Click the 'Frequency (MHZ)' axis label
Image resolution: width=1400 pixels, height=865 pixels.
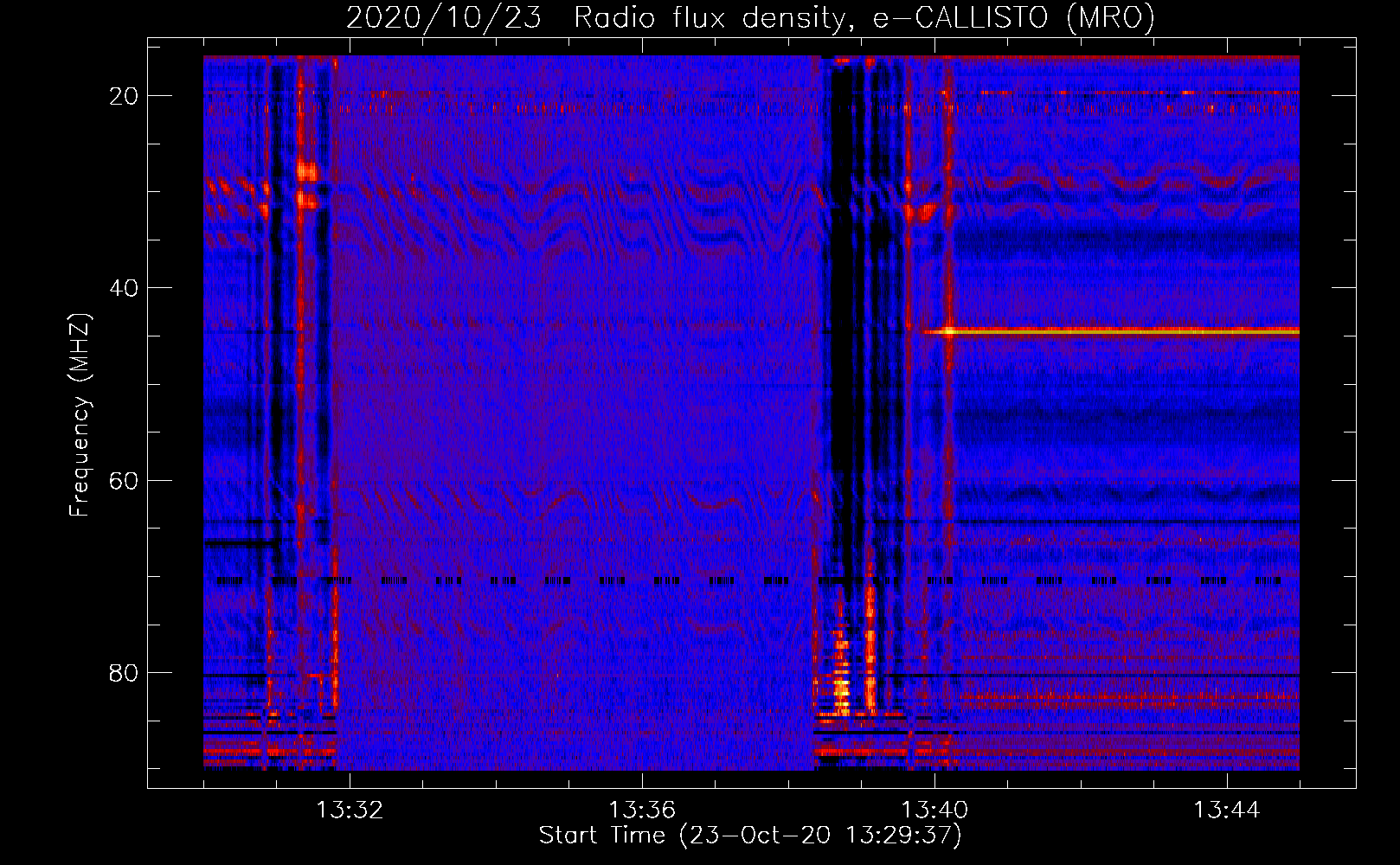coord(80,415)
